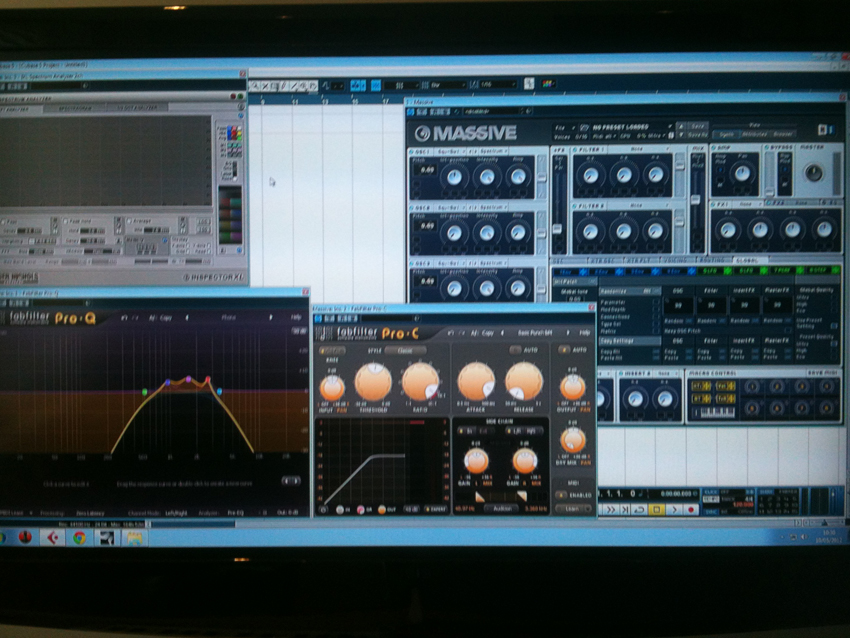
Task: Adjust the Pro-C THRESHOLD knob
Action: point(373,383)
